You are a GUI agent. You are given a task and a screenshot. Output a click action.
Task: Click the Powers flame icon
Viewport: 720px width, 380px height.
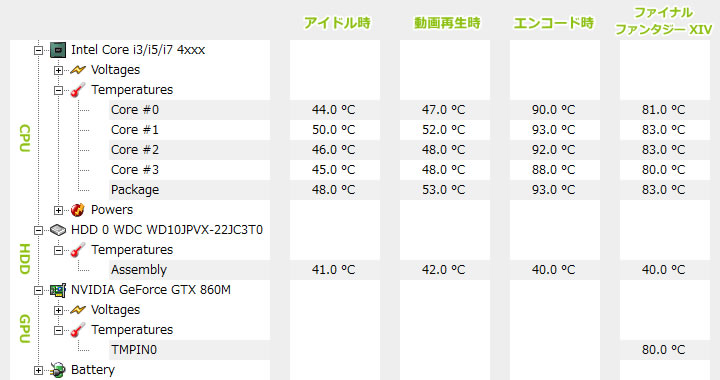click(78, 210)
